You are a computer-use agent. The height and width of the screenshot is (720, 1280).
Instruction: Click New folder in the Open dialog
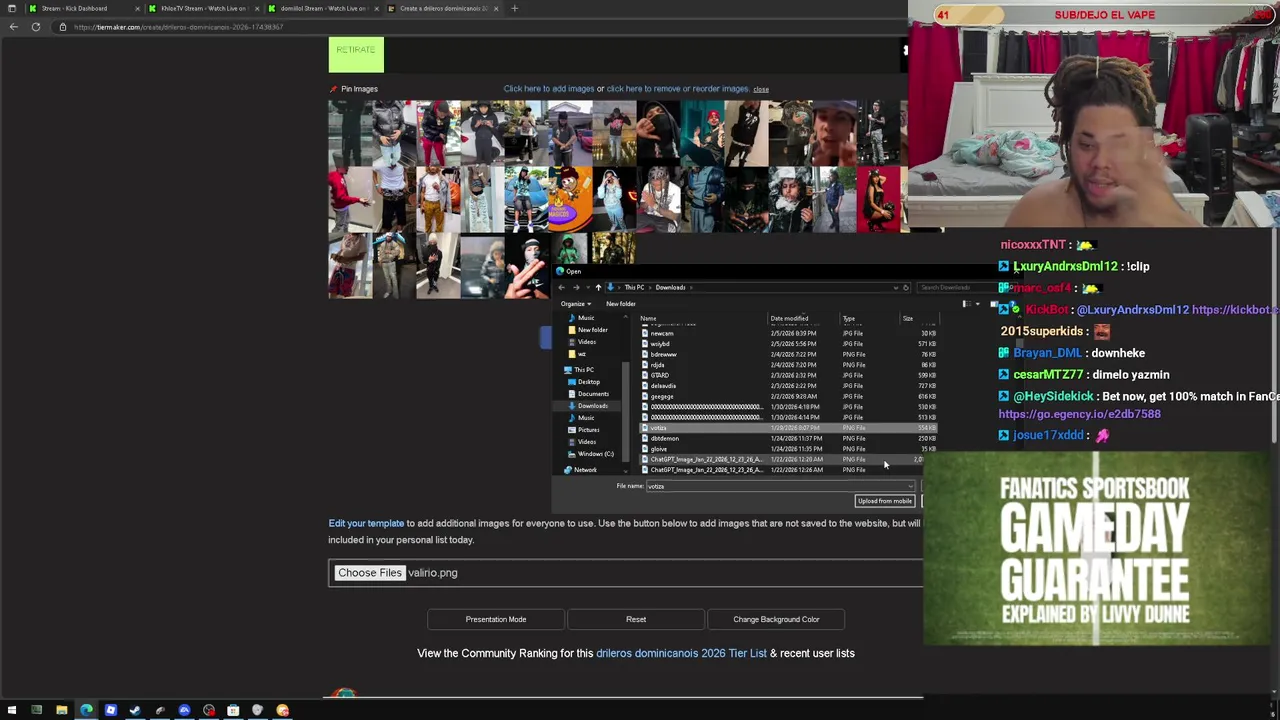coord(620,304)
